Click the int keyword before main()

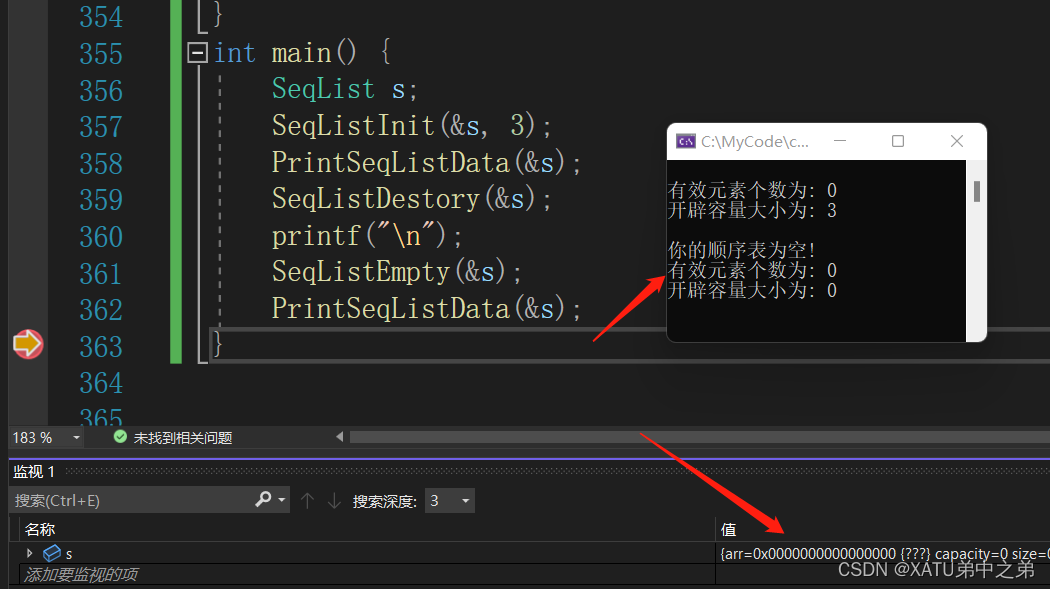click(234, 53)
